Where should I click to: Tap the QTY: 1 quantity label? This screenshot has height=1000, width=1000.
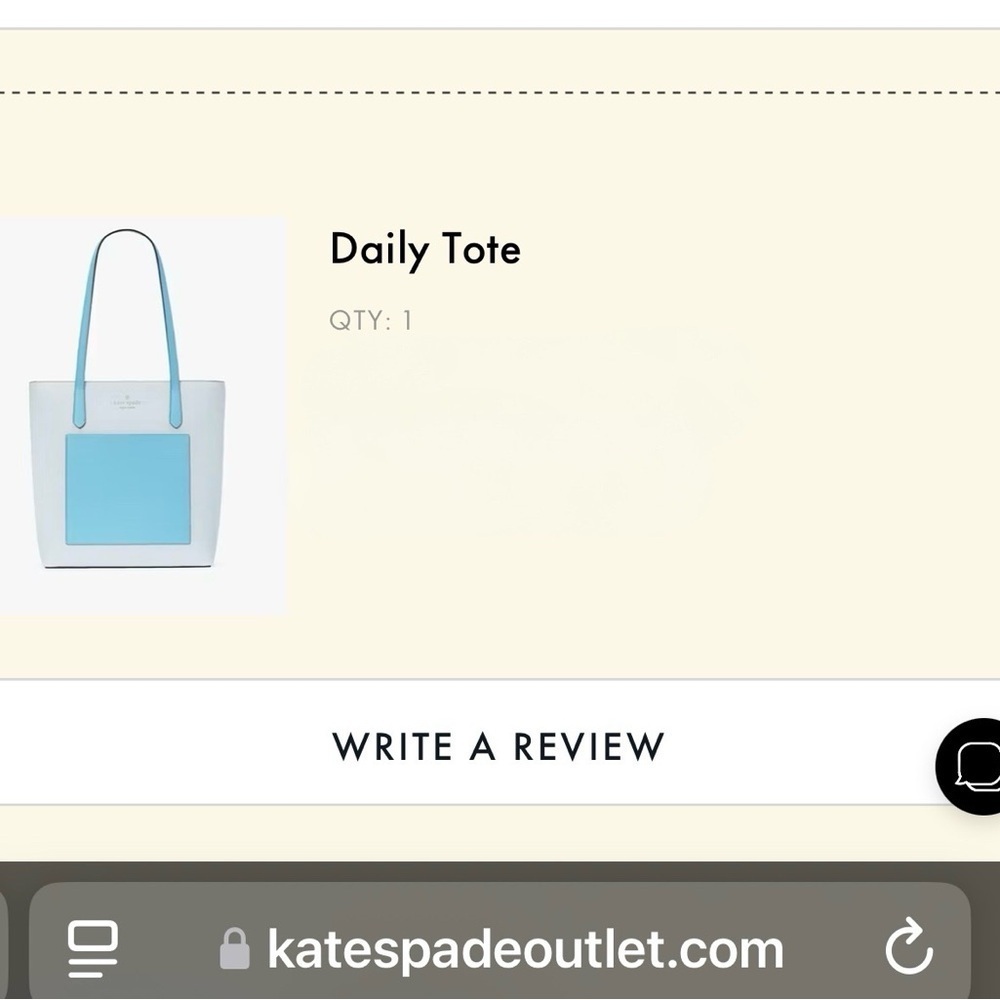tap(370, 320)
